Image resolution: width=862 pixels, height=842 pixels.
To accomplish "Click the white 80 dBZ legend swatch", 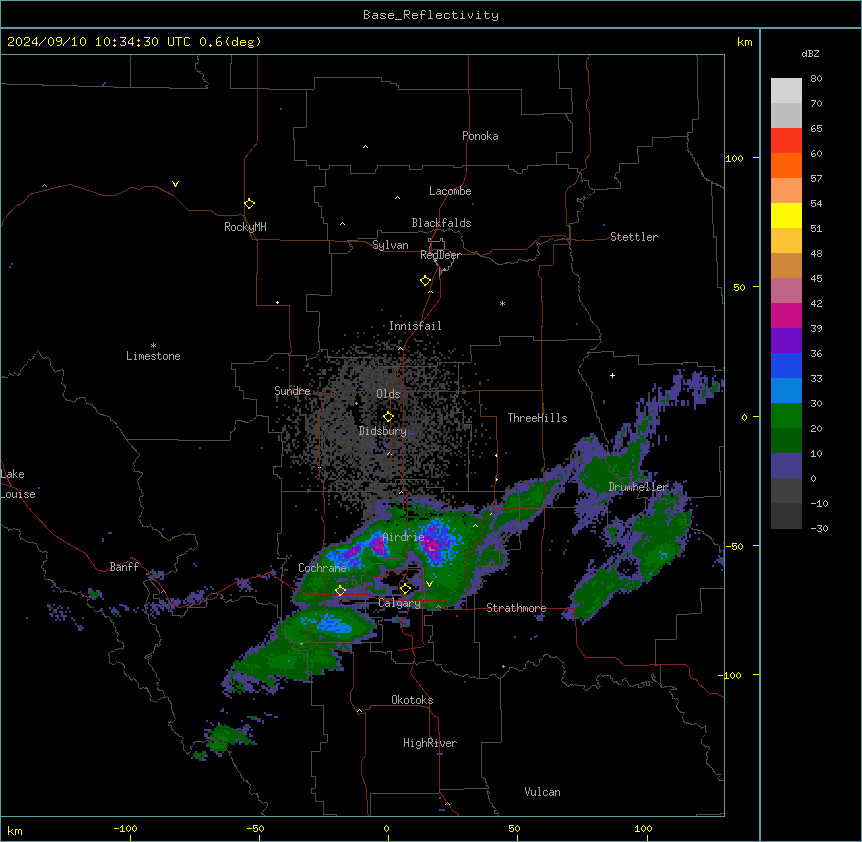I will tap(786, 91).
